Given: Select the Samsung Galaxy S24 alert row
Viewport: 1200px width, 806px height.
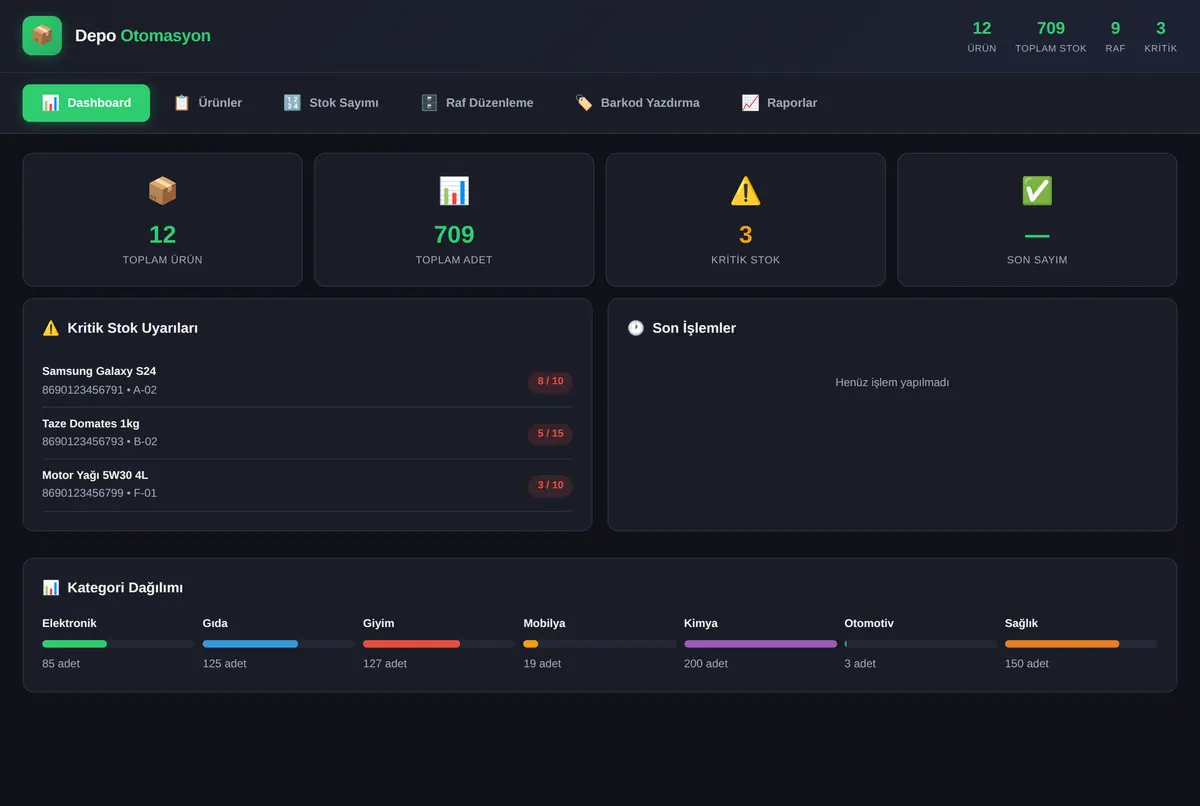Looking at the screenshot, I should tap(307, 381).
